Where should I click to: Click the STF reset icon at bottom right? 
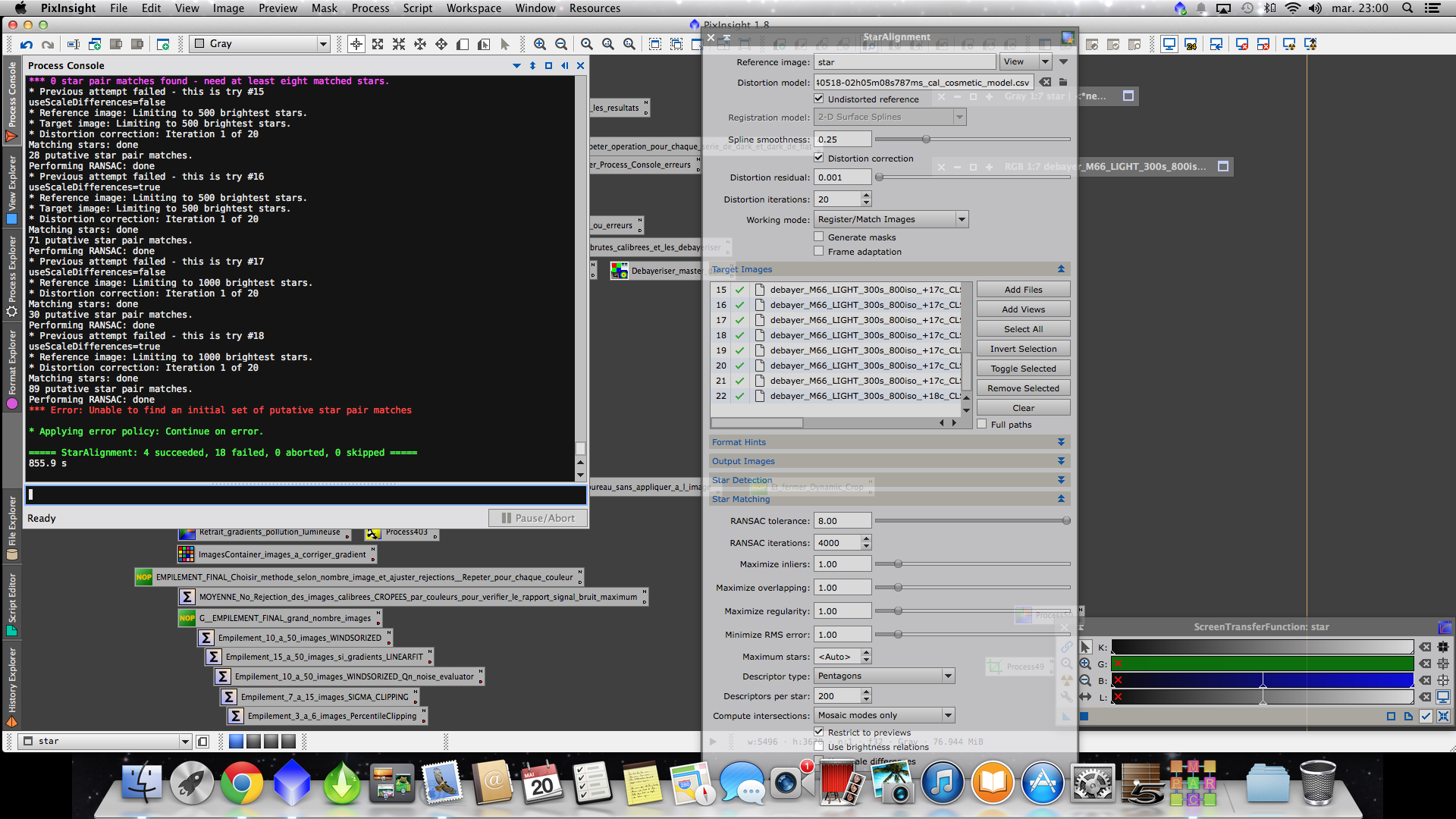1443,716
